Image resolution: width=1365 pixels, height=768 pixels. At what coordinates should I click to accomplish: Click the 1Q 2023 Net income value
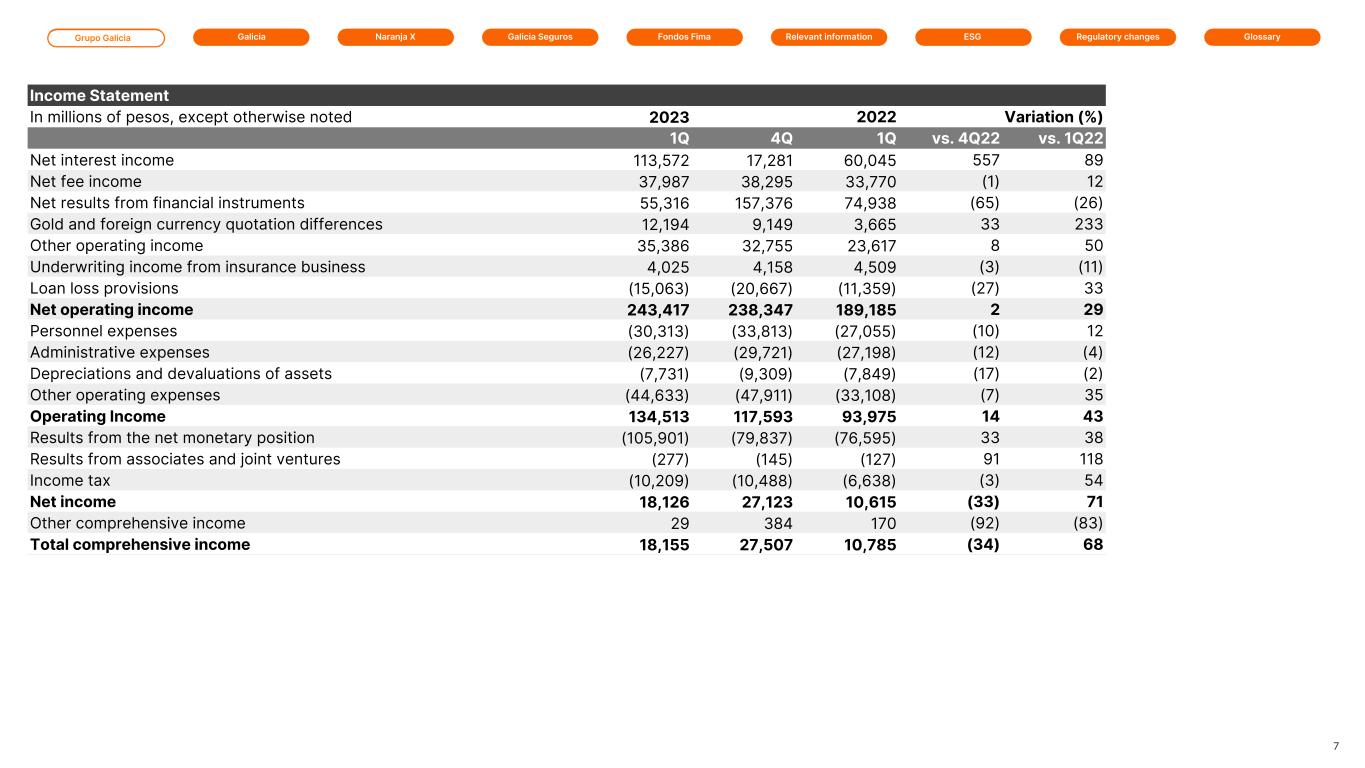[x=663, y=502]
